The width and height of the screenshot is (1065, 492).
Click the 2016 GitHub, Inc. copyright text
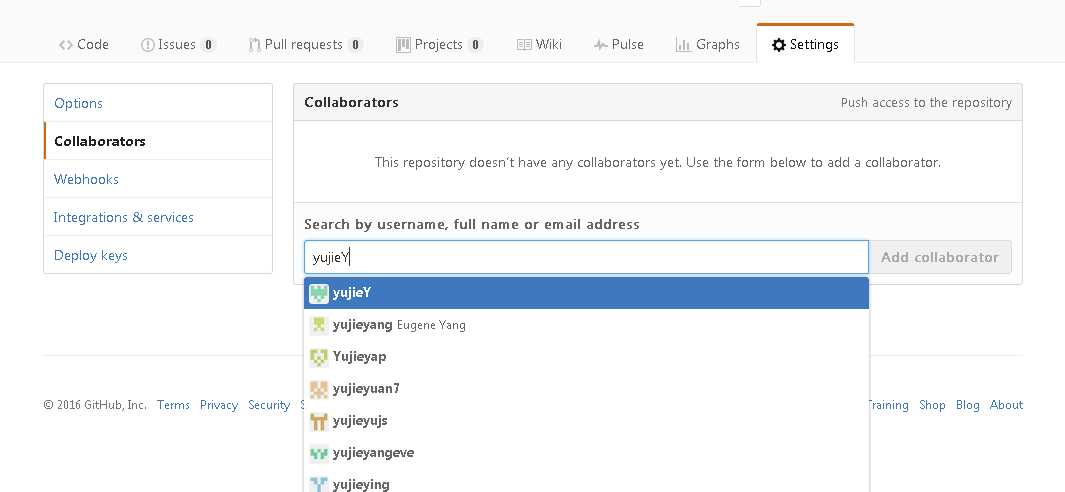(95, 404)
